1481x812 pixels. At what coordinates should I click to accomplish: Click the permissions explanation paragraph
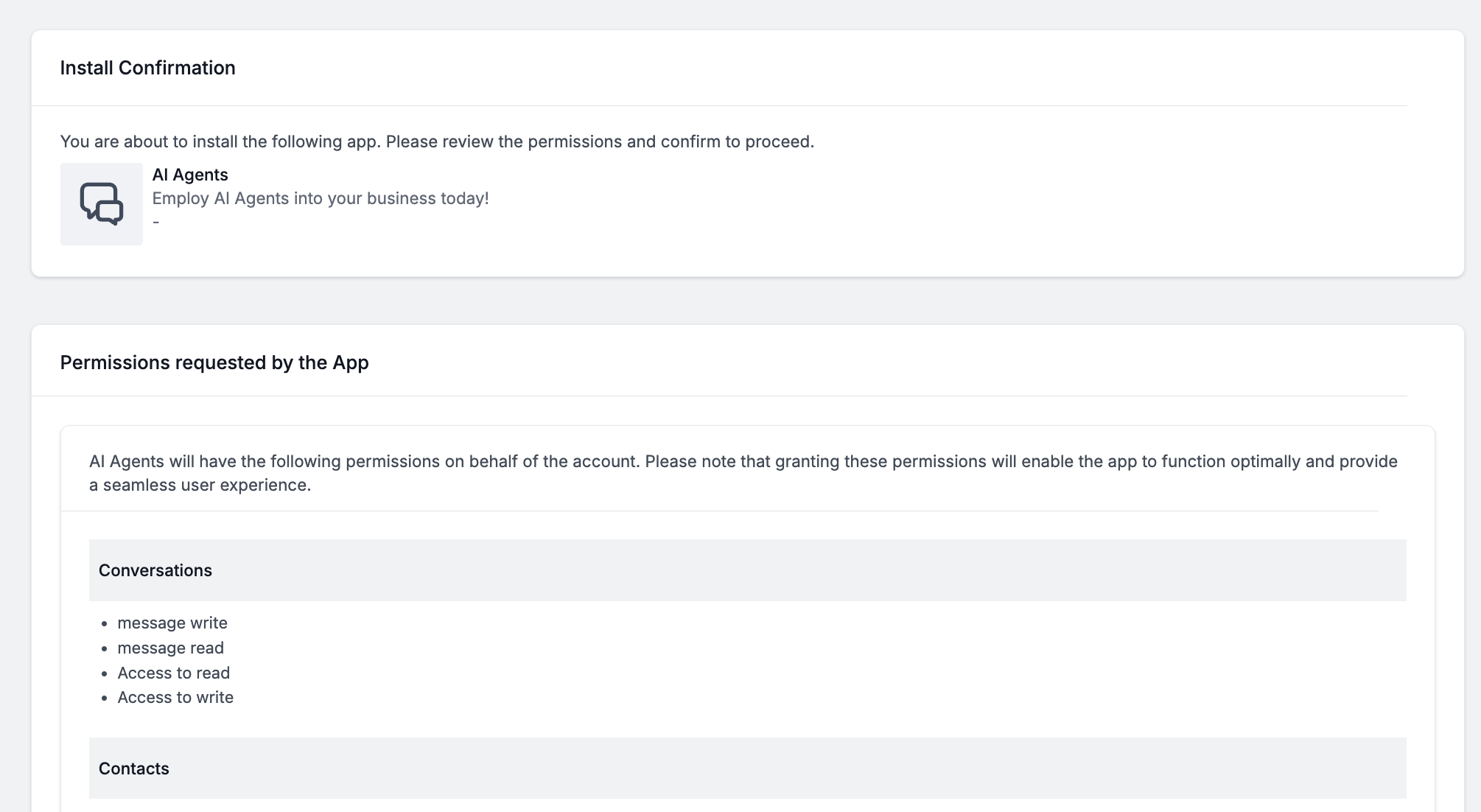(743, 472)
